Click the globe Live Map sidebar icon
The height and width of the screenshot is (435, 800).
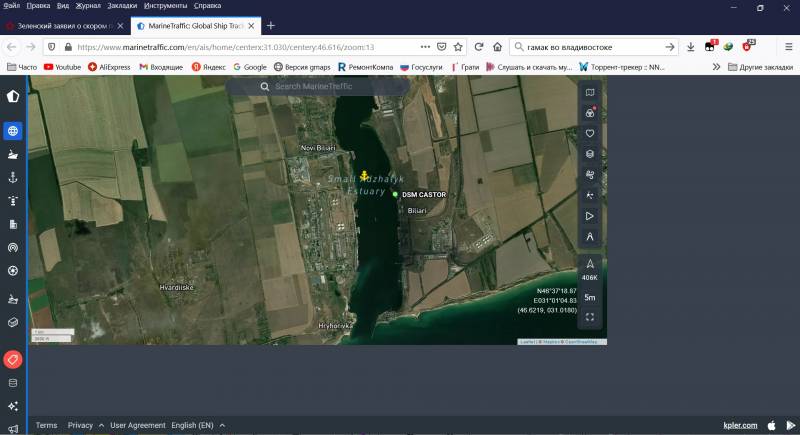coord(13,131)
